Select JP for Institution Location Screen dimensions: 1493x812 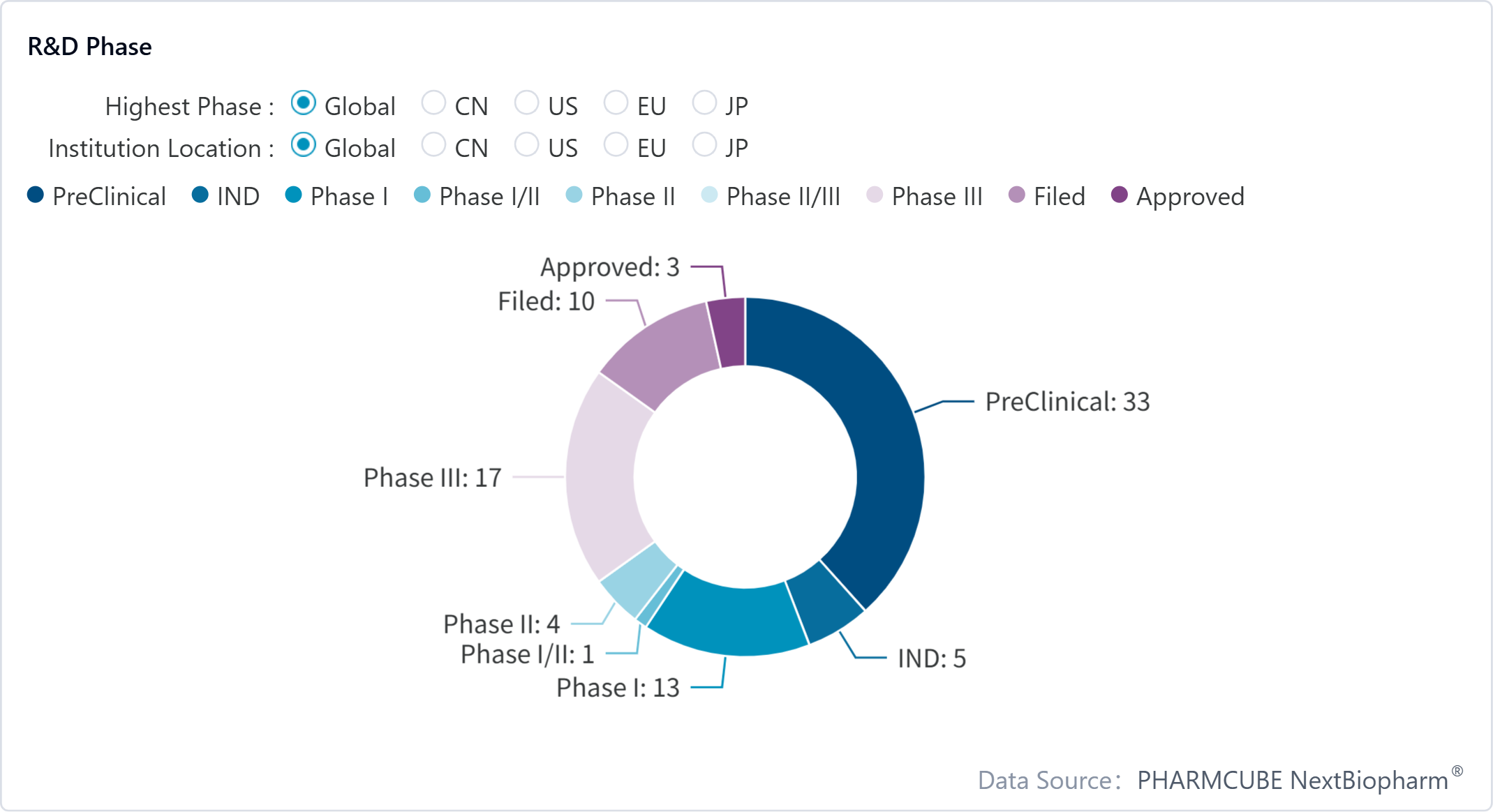[x=704, y=145]
